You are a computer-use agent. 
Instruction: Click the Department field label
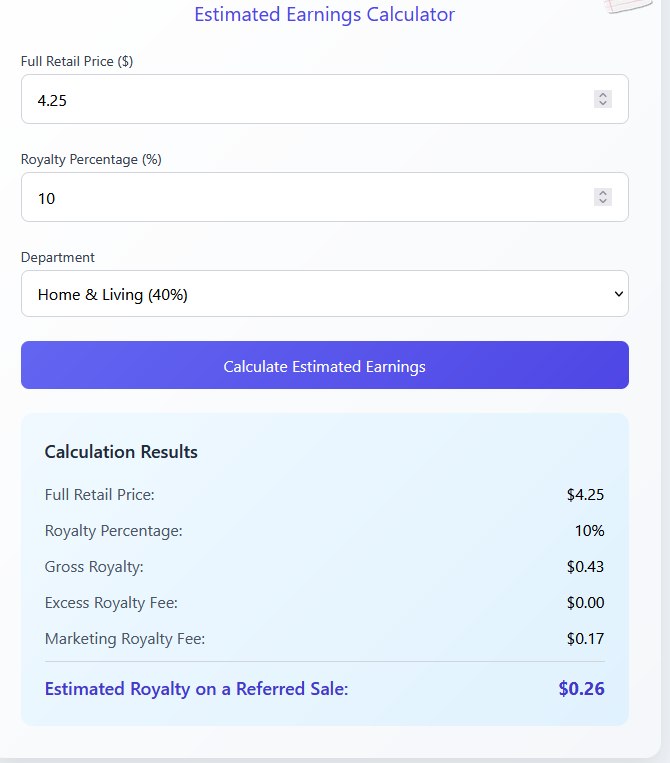(57, 257)
